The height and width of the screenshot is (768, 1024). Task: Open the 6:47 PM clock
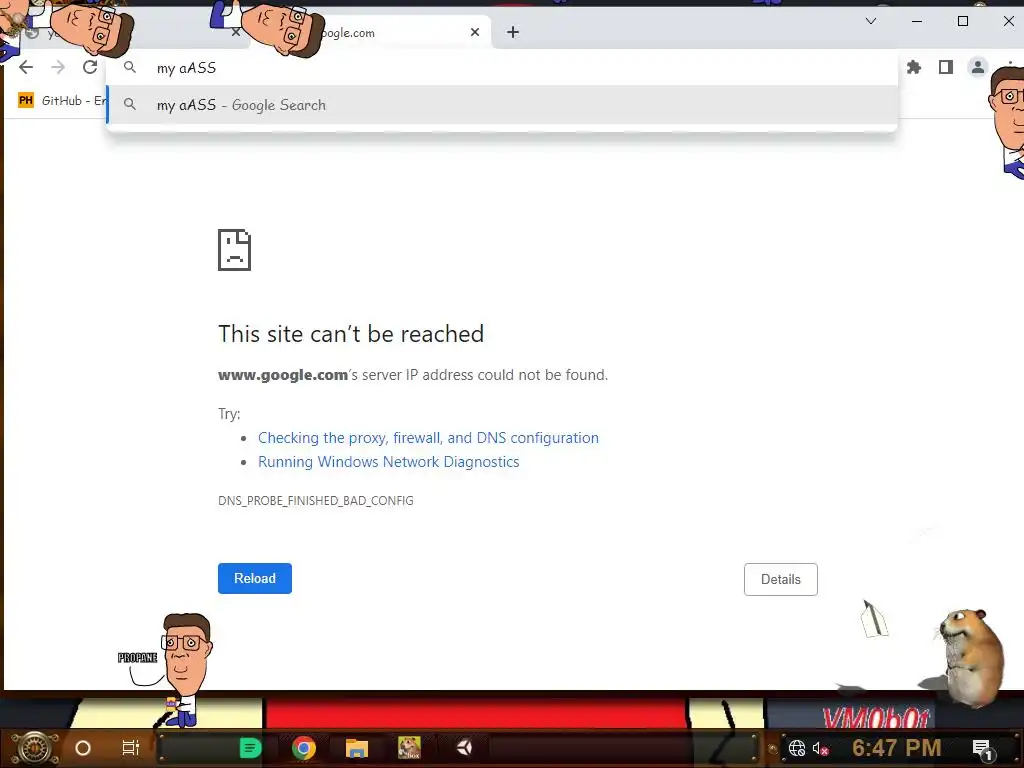[x=896, y=748]
